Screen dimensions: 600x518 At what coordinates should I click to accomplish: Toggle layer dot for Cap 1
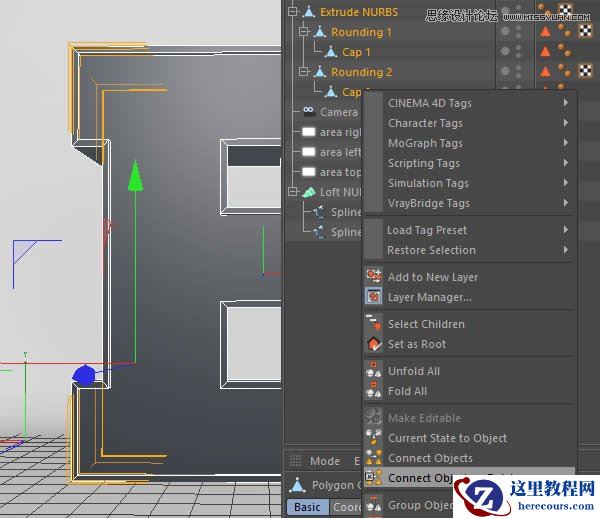coord(505,51)
